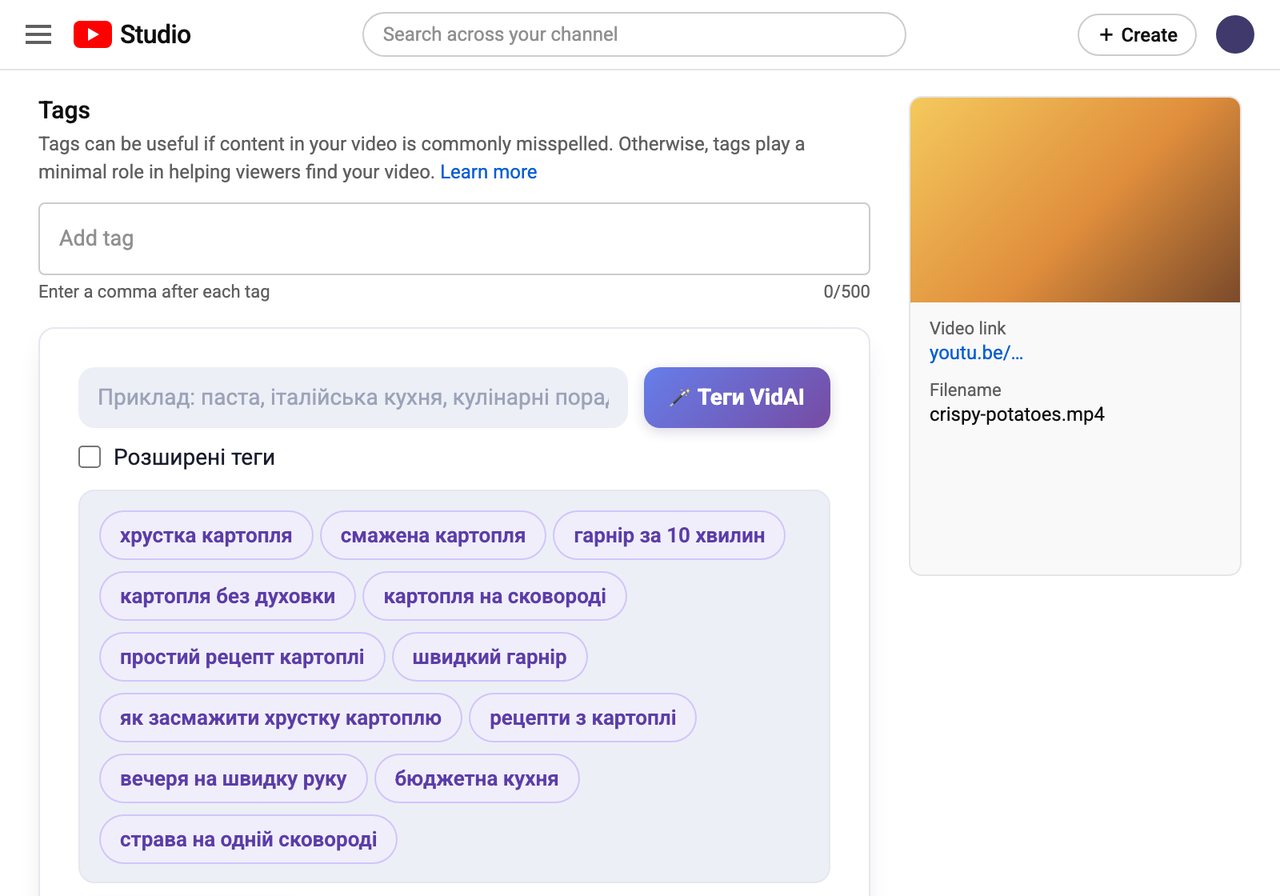The height and width of the screenshot is (896, 1280).
Task: Choose the вечеря на швидку руку tag
Action: point(233,779)
